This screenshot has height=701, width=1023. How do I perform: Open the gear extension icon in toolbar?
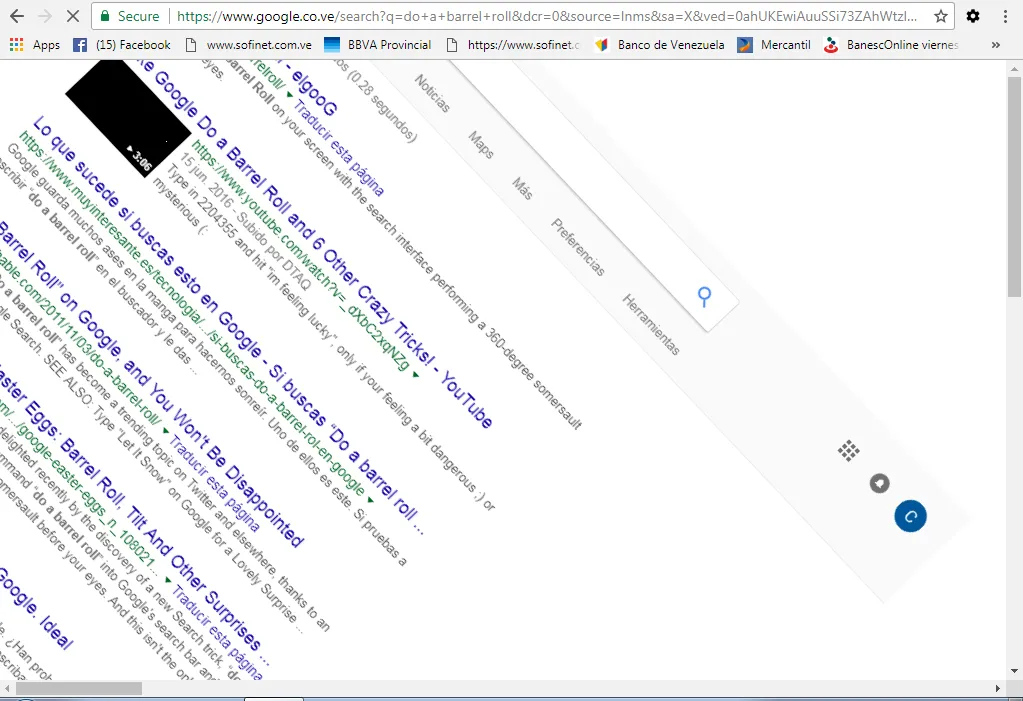click(x=973, y=16)
